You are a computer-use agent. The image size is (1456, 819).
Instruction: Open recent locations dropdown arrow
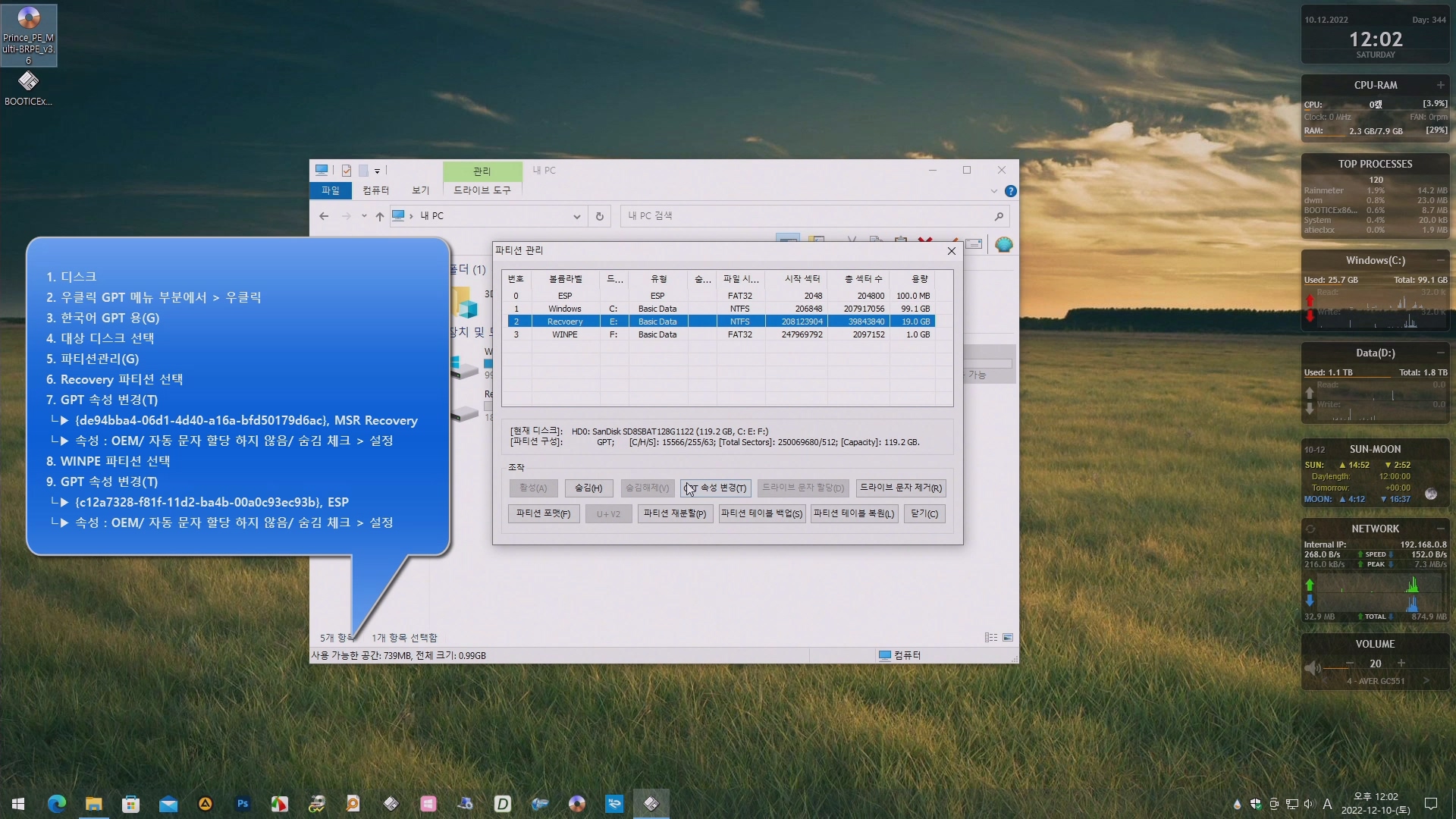[x=364, y=216]
